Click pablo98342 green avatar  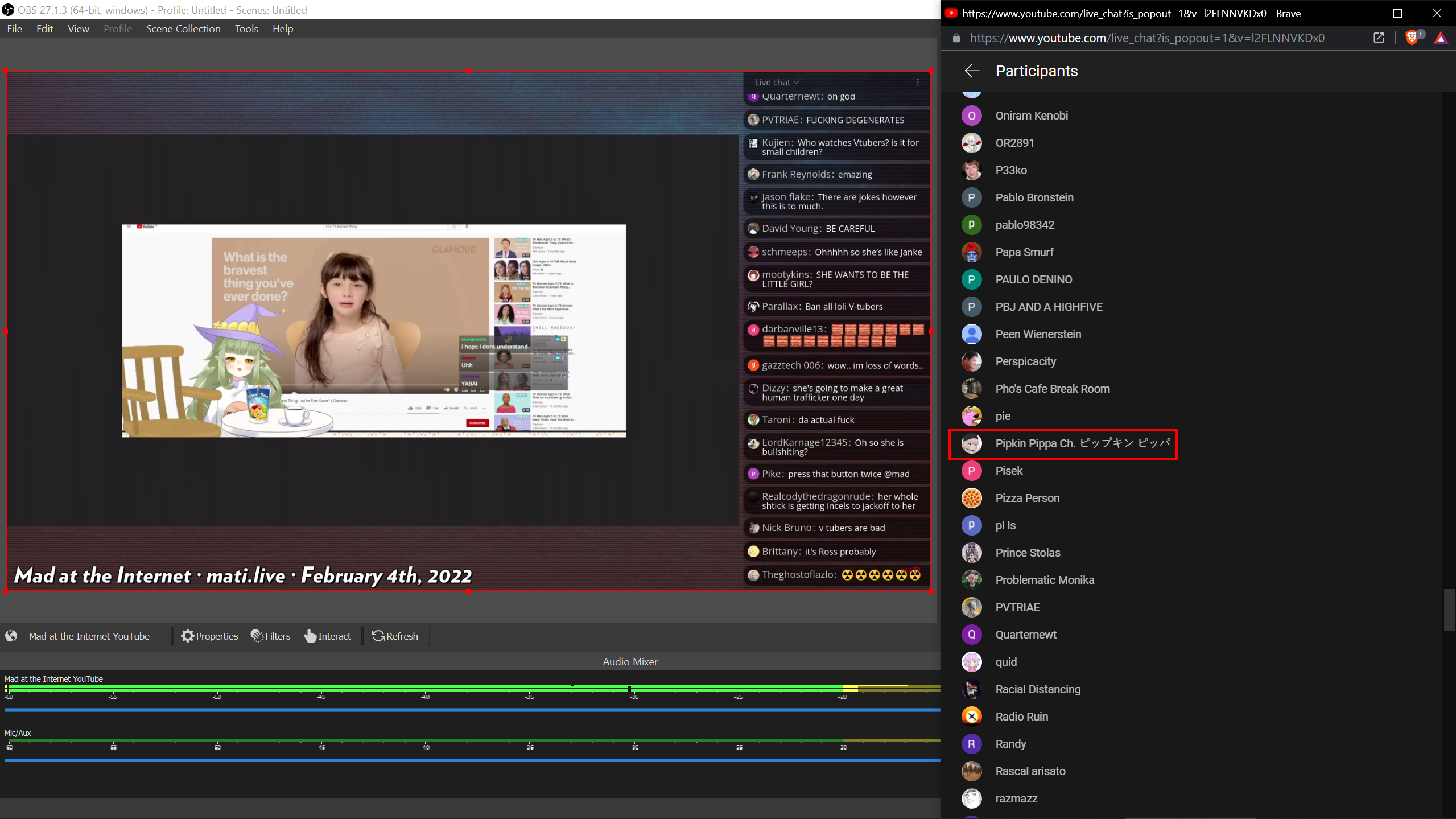[x=972, y=225]
